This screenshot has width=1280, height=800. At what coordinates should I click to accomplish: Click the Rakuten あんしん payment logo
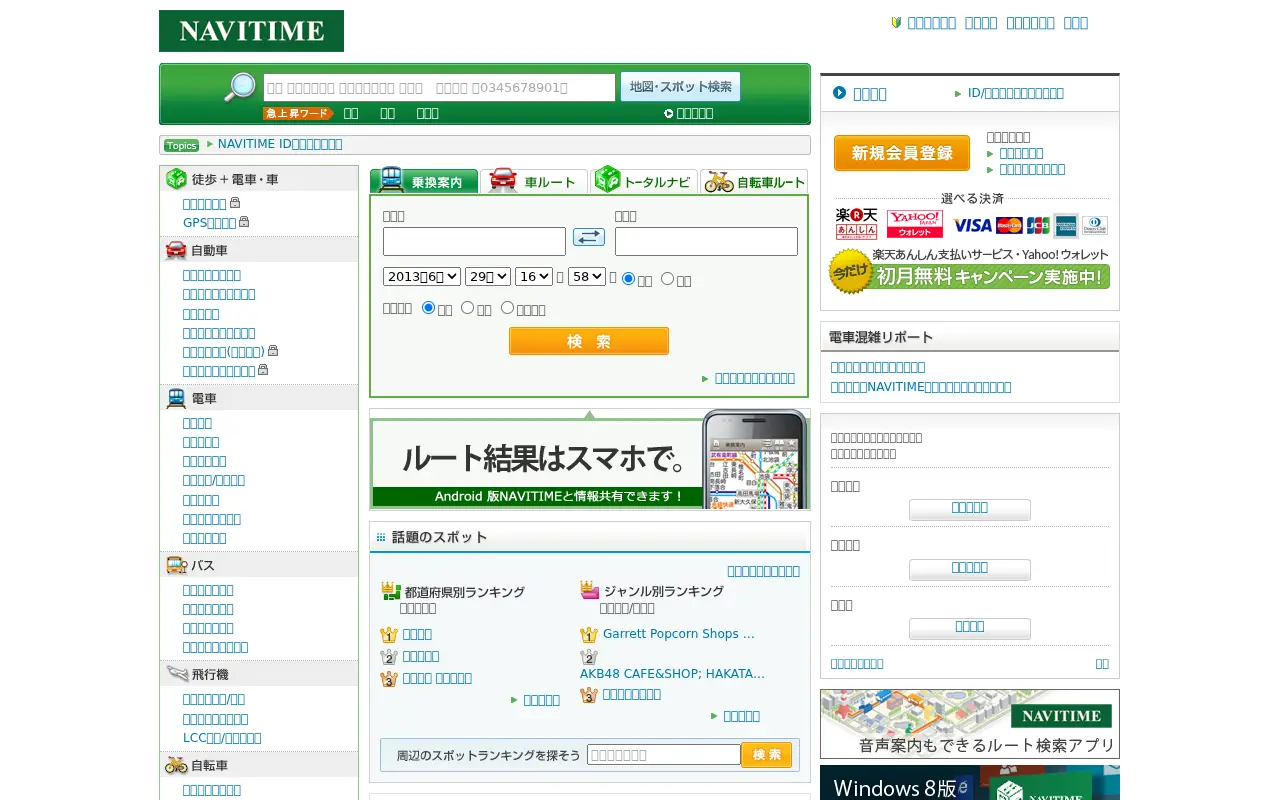856,223
